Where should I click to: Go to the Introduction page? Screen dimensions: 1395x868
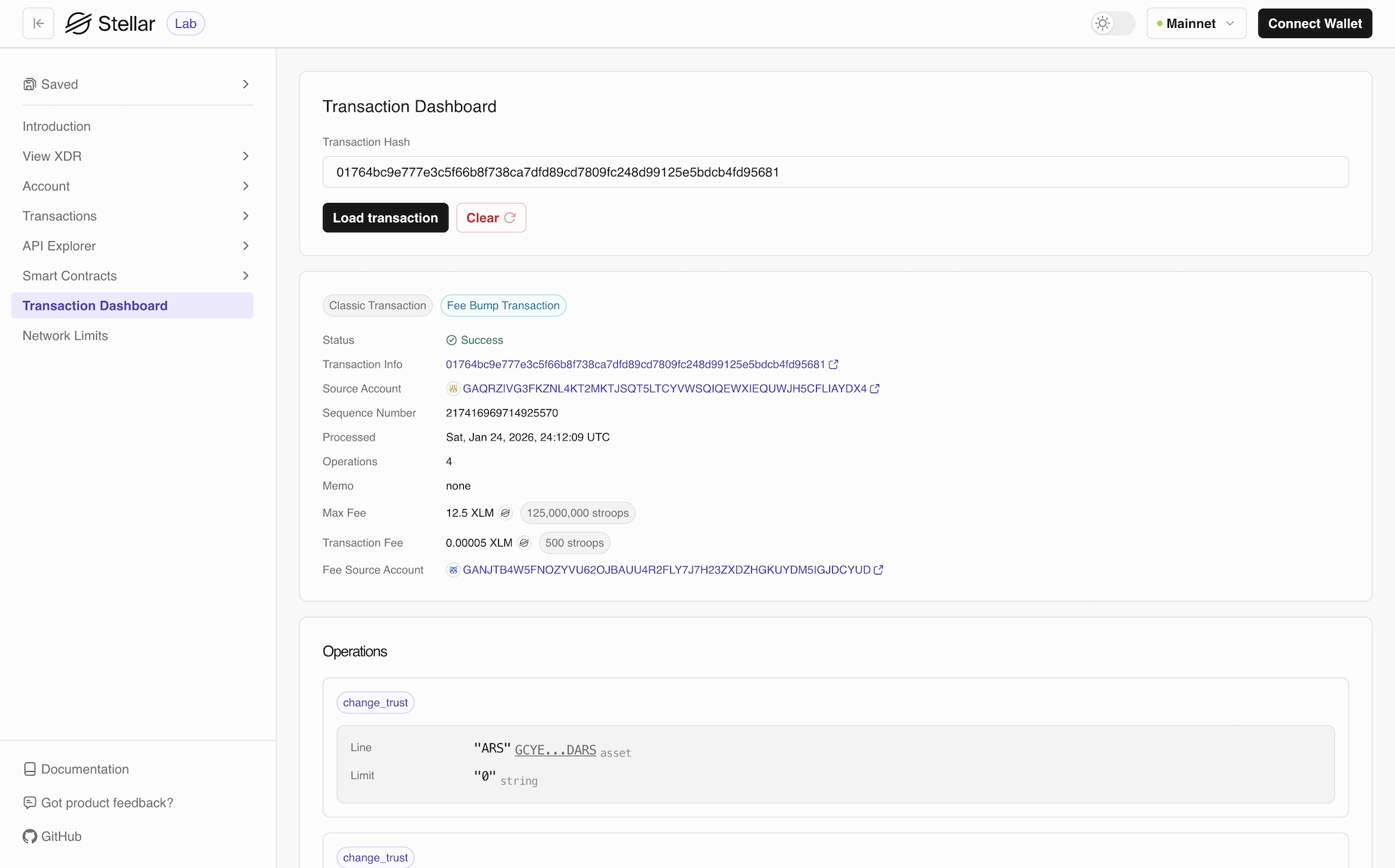[x=56, y=127]
